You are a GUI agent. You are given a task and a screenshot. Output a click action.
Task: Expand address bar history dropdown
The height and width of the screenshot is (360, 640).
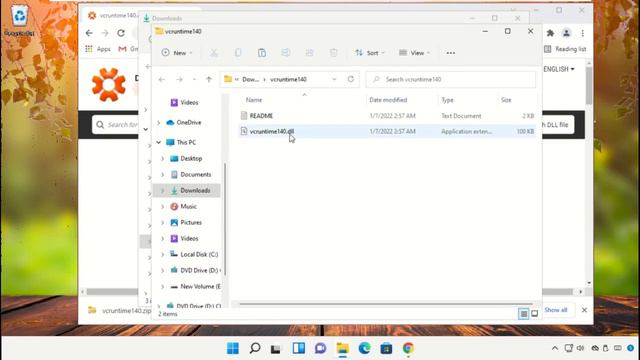click(334, 79)
